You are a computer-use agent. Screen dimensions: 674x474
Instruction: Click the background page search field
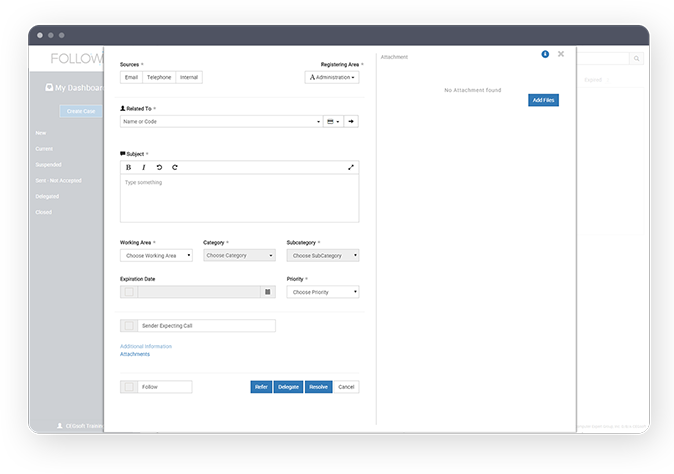coord(603,58)
